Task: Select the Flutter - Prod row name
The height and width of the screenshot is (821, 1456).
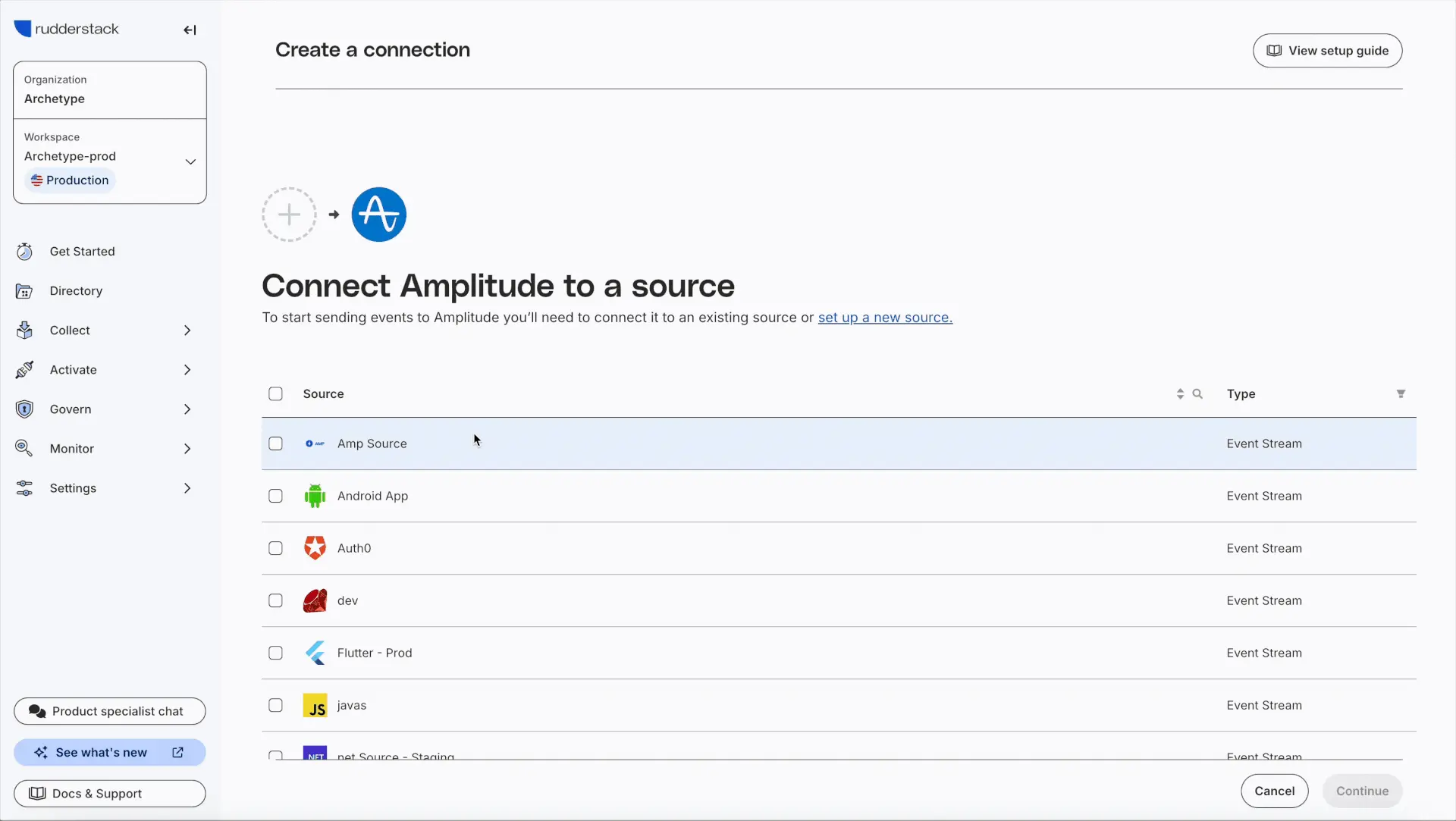Action: [x=375, y=653]
